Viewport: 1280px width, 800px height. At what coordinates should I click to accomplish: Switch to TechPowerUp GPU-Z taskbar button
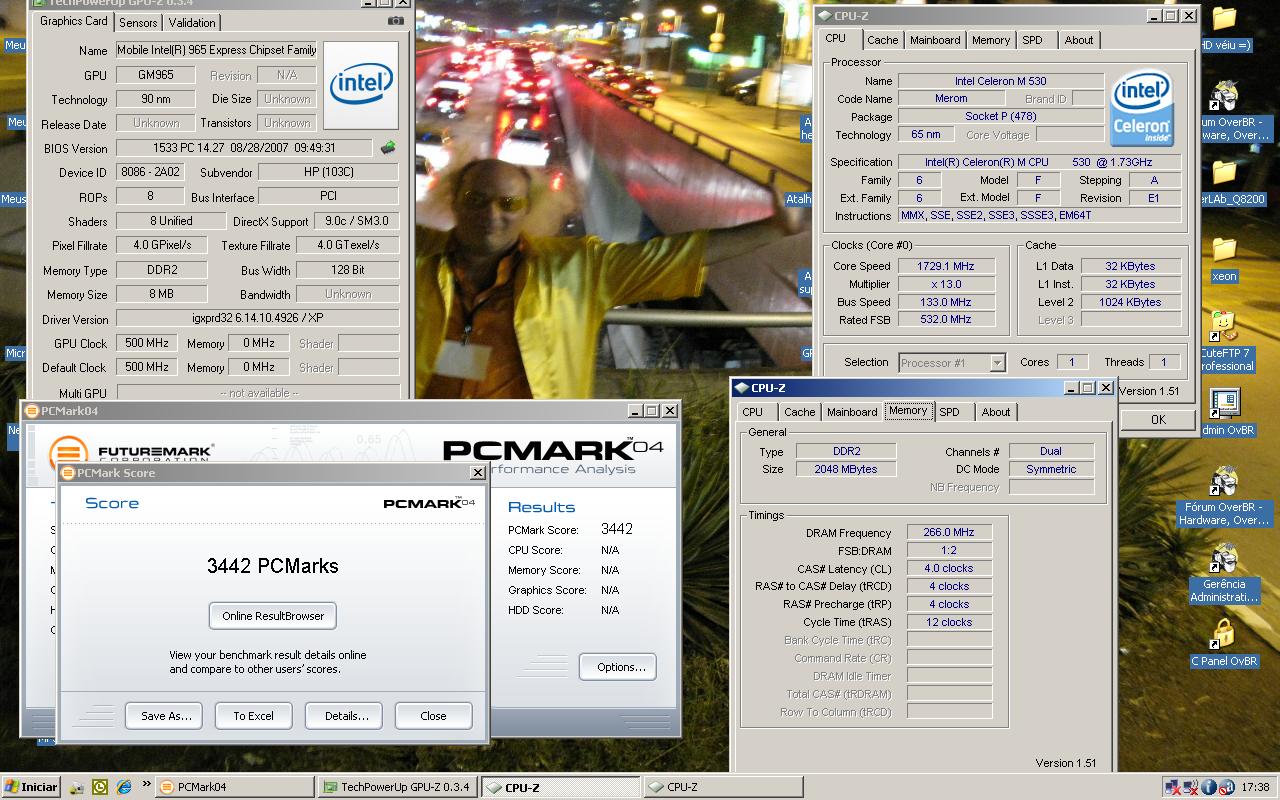tap(398, 787)
